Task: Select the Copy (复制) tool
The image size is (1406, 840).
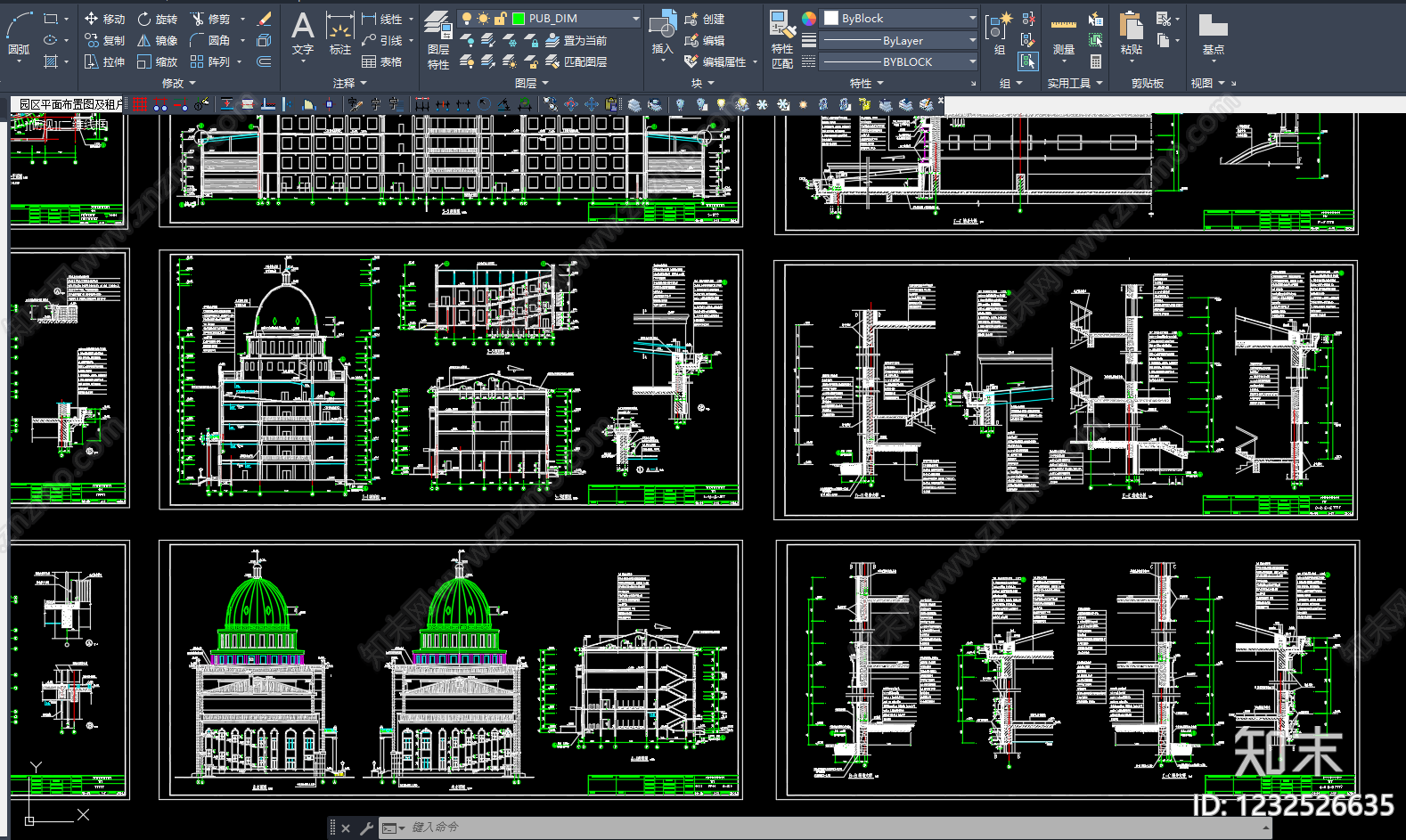Action: (104, 40)
